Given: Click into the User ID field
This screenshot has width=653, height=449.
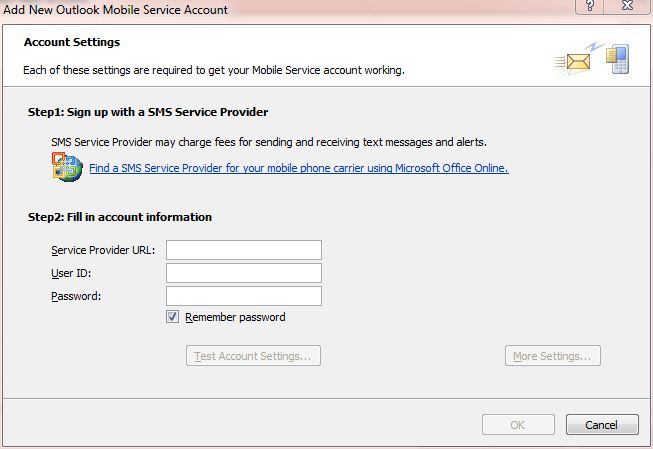Looking at the screenshot, I should (243, 273).
